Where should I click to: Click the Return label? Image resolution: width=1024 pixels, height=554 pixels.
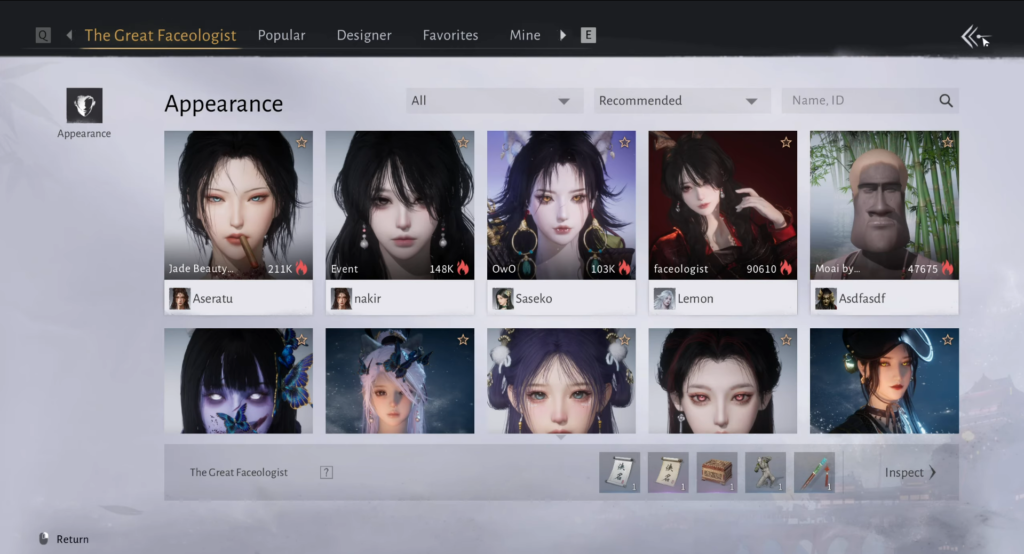pyautogui.click(x=72, y=539)
